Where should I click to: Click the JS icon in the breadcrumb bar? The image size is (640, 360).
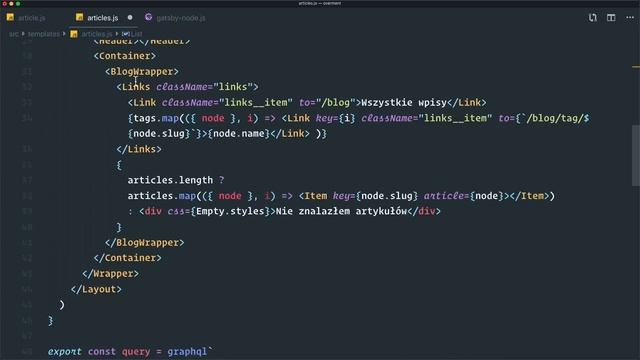74,34
